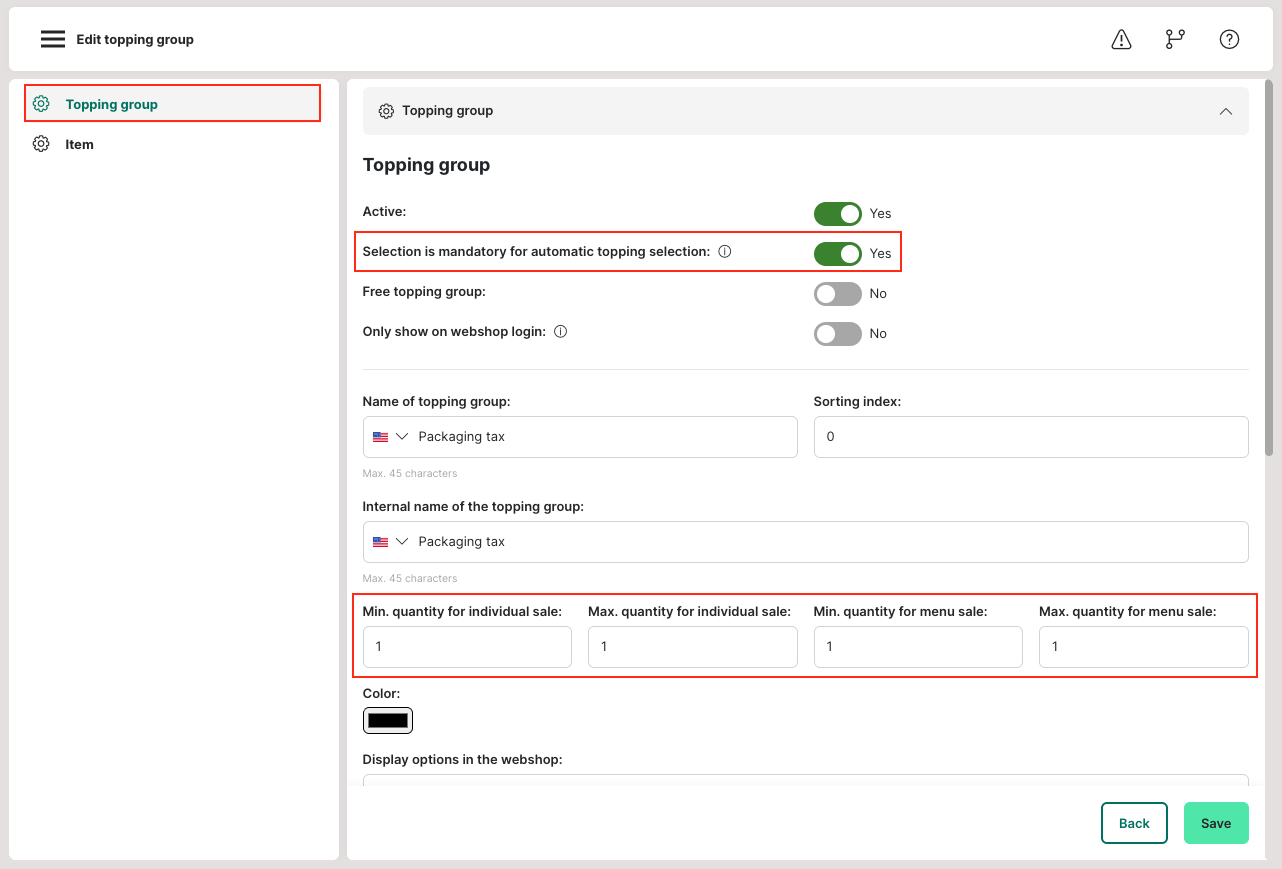Show info tooltip for mandatory selection setting

725,252
